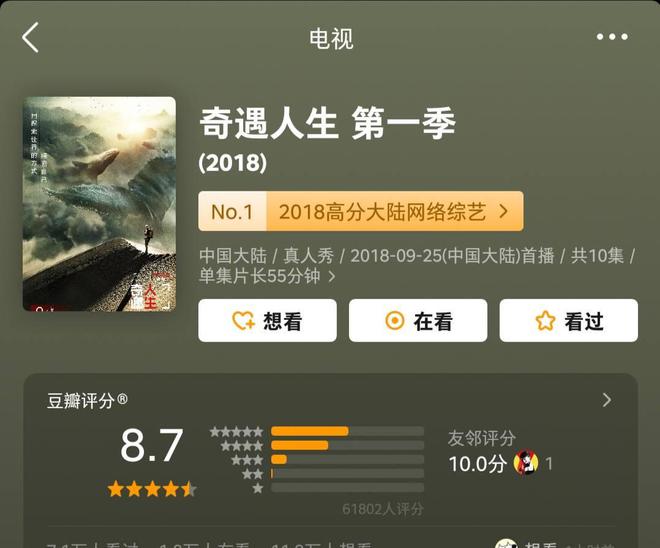Open the 奇遇人生 poster thumbnail
Viewport: 660px width, 548px height.
point(99,204)
